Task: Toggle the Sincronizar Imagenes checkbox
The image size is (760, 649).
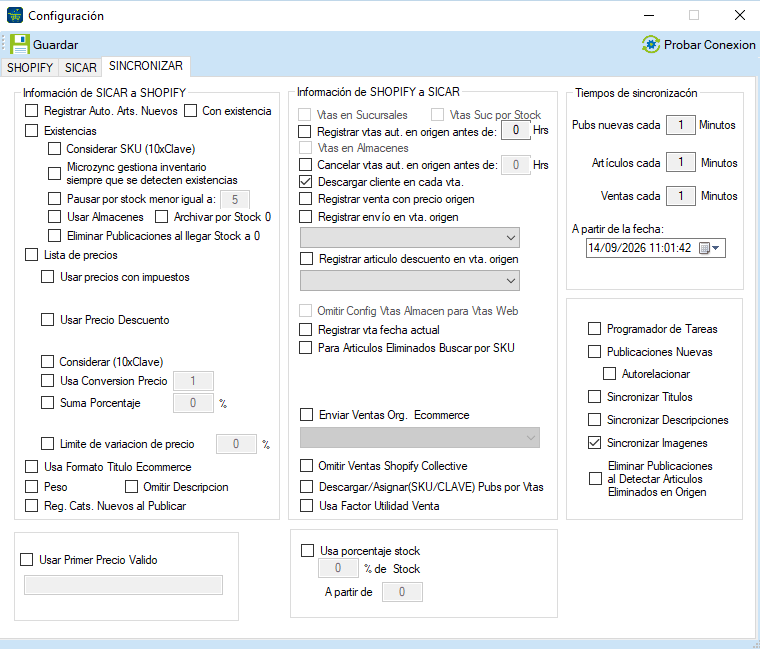Action: 594,443
